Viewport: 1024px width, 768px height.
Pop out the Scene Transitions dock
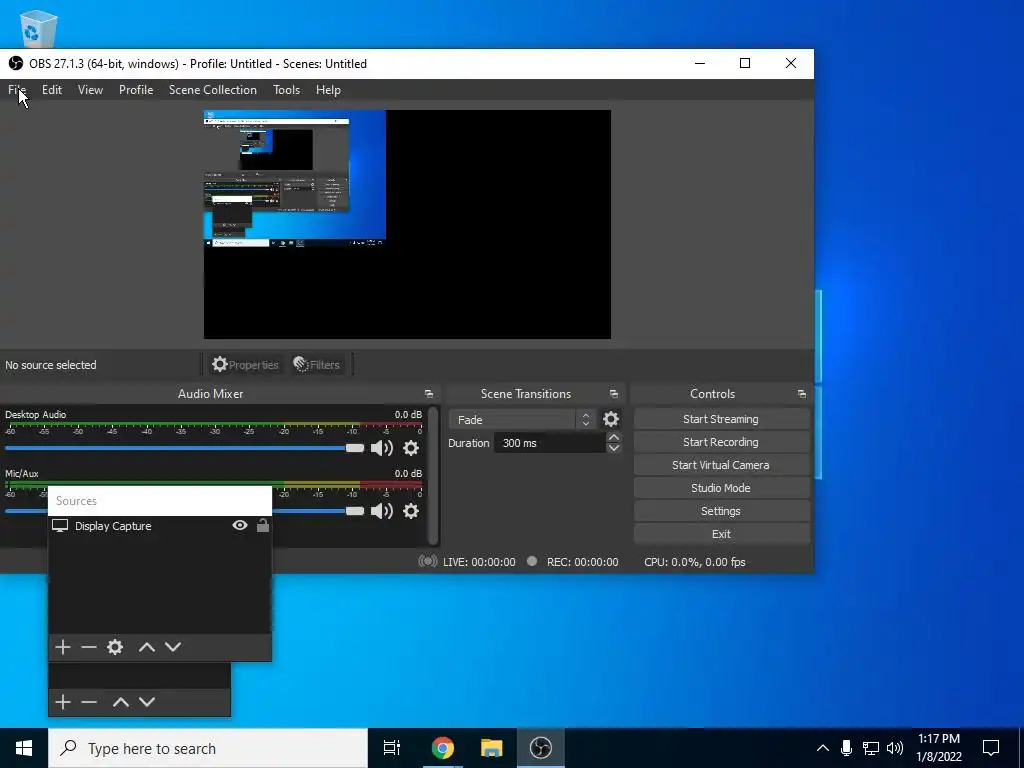614,394
